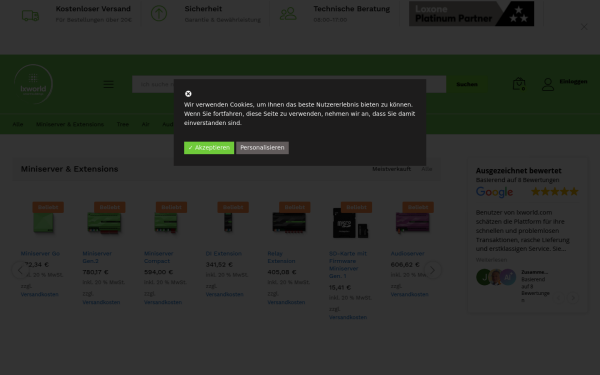Open the SD-Karte mit Firmware product link
This screenshot has width=600, height=375.
tap(348, 264)
